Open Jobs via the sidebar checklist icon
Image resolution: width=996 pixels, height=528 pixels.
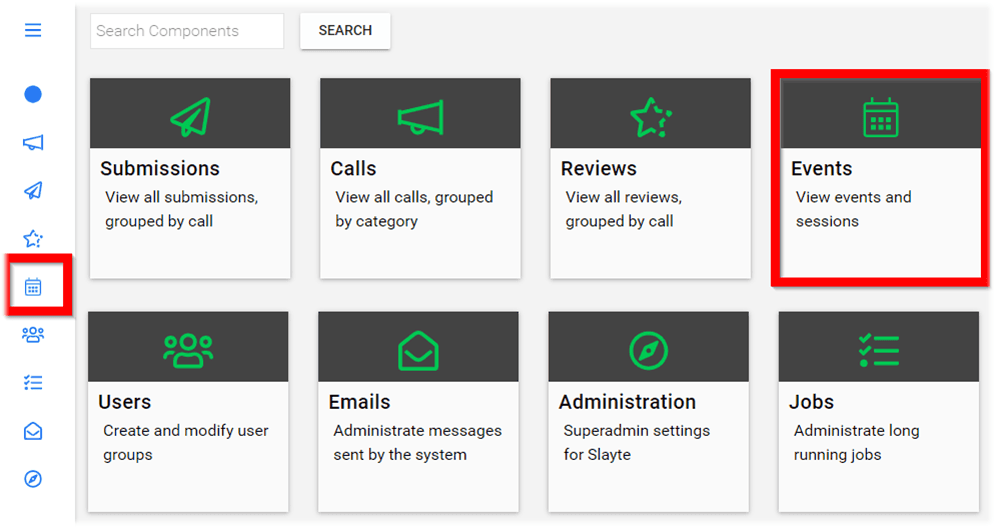click(33, 382)
